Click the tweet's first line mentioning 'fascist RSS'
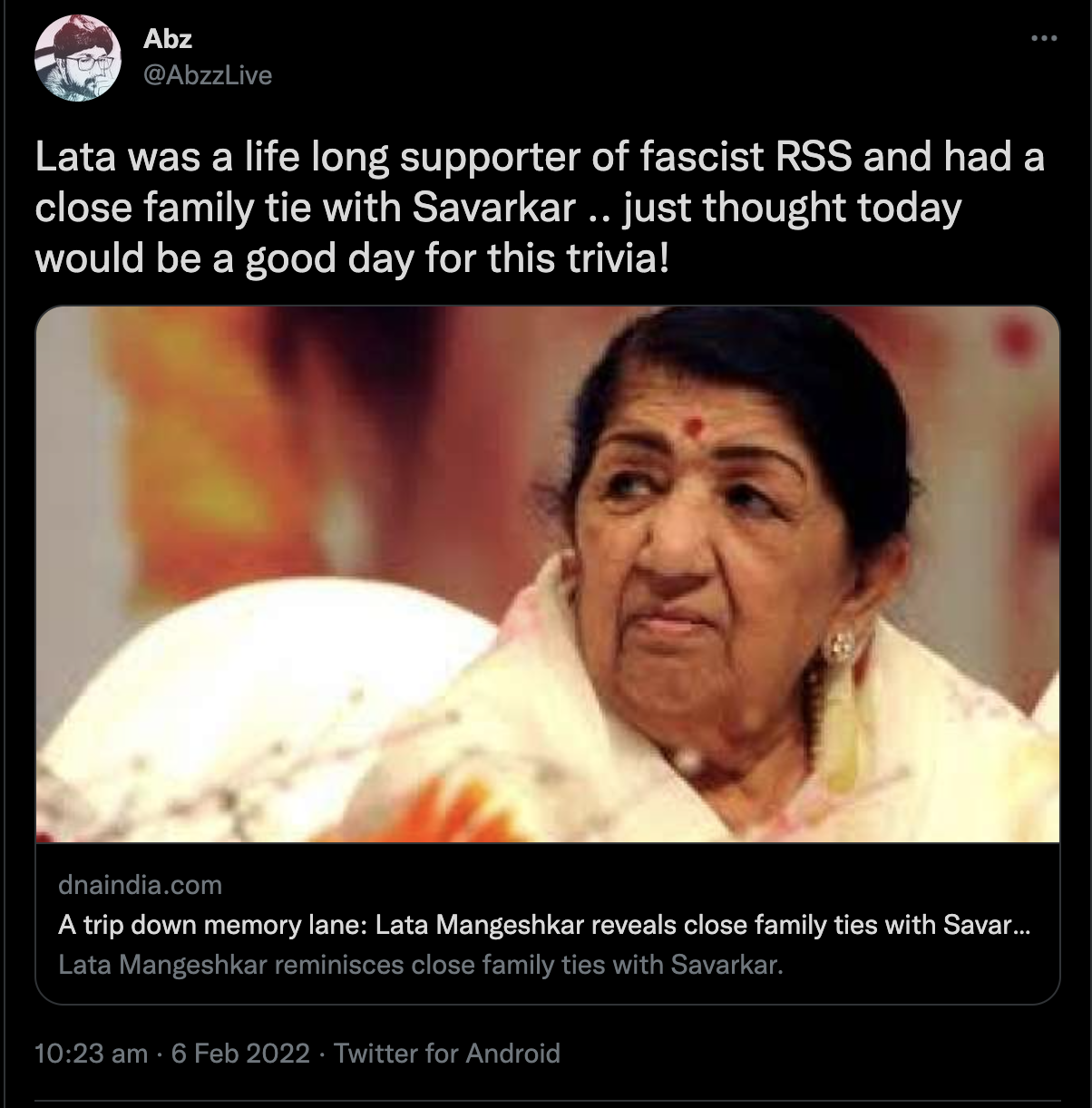Viewport: 1092px width, 1108px height. click(539, 158)
